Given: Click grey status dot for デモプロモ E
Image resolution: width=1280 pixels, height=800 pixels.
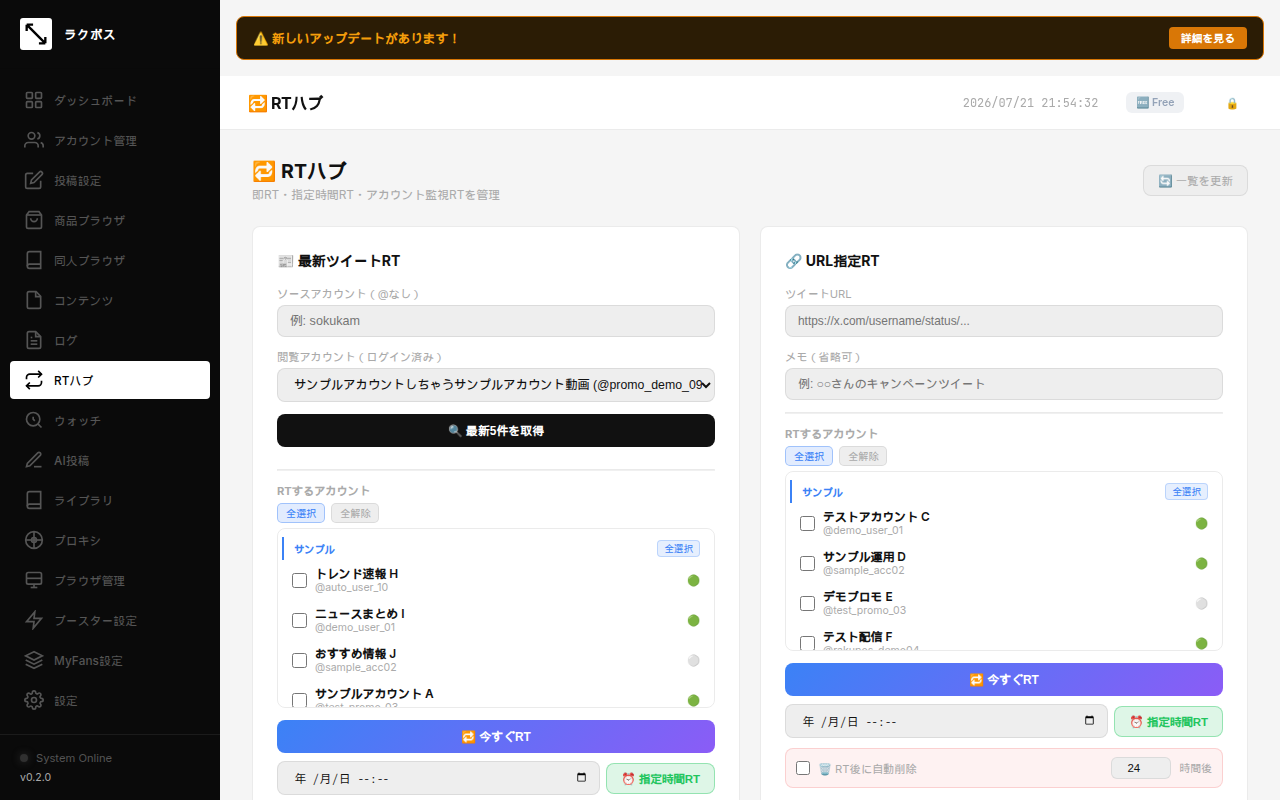Looking at the screenshot, I should pyautogui.click(x=1201, y=603).
